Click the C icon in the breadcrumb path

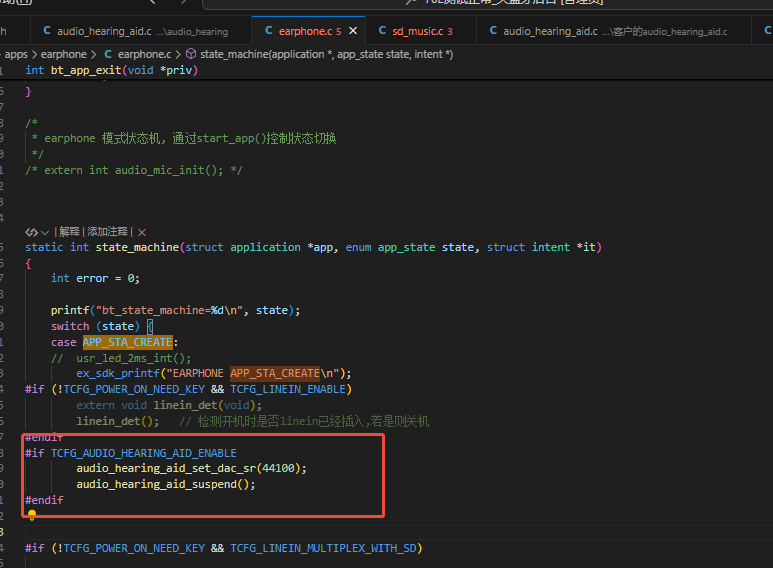pos(108,54)
